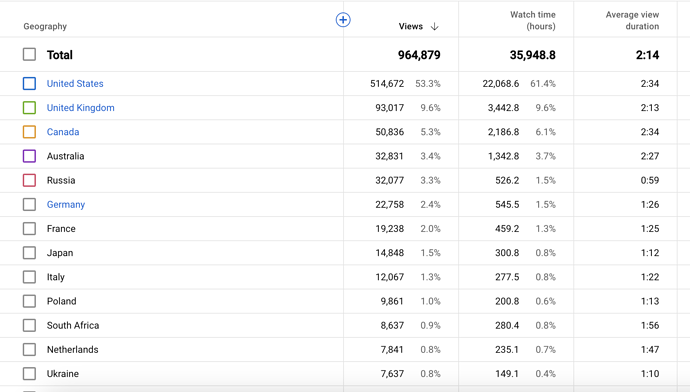Toggle the purple Australia checkbox
The width and height of the screenshot is (690, 392).
coord(29,156)
